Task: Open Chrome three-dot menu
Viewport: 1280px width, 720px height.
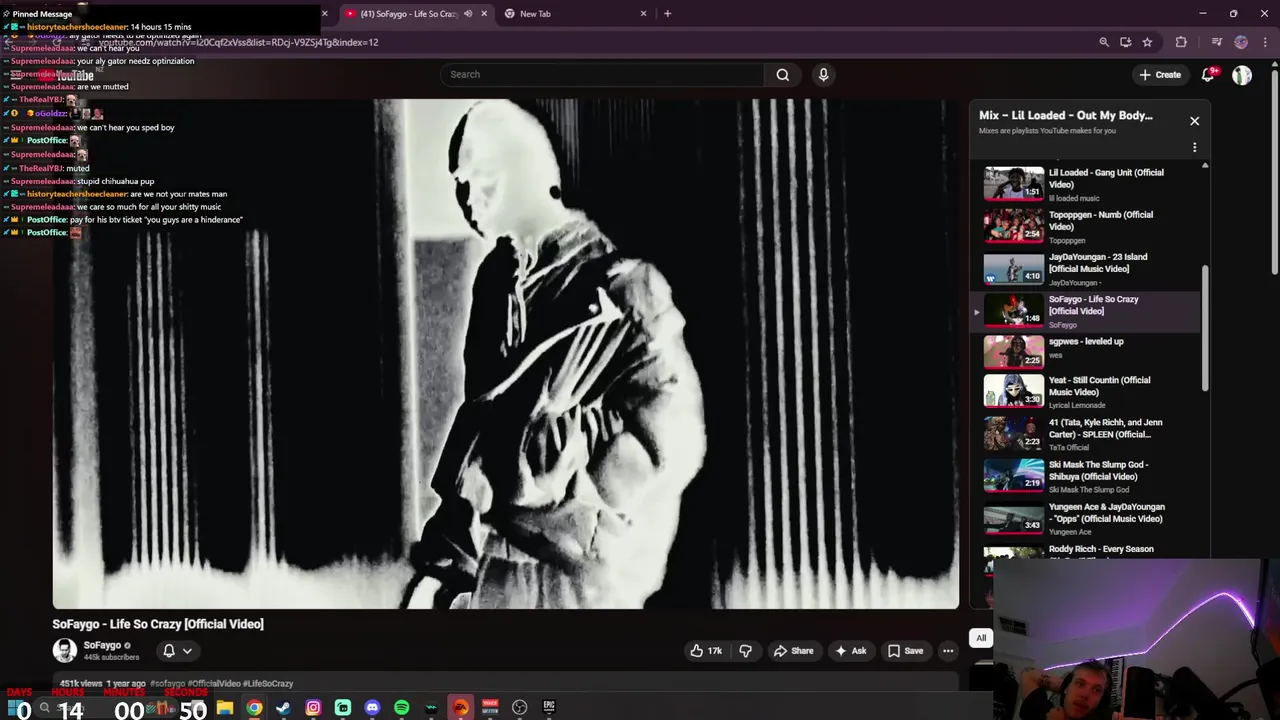Action: 1263,42
